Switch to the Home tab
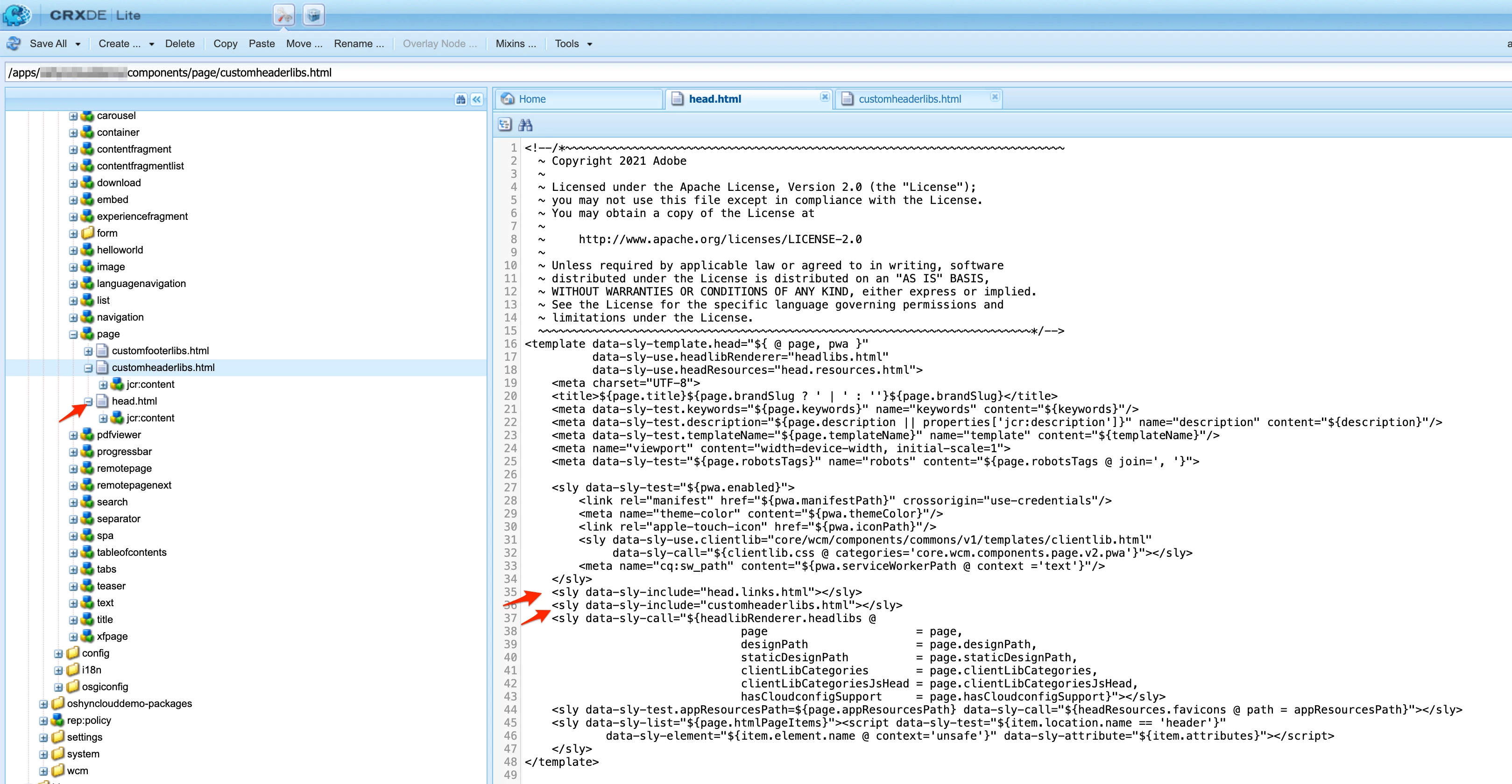The height and width of the screenshot is (784, 1512). click(532, 99)
